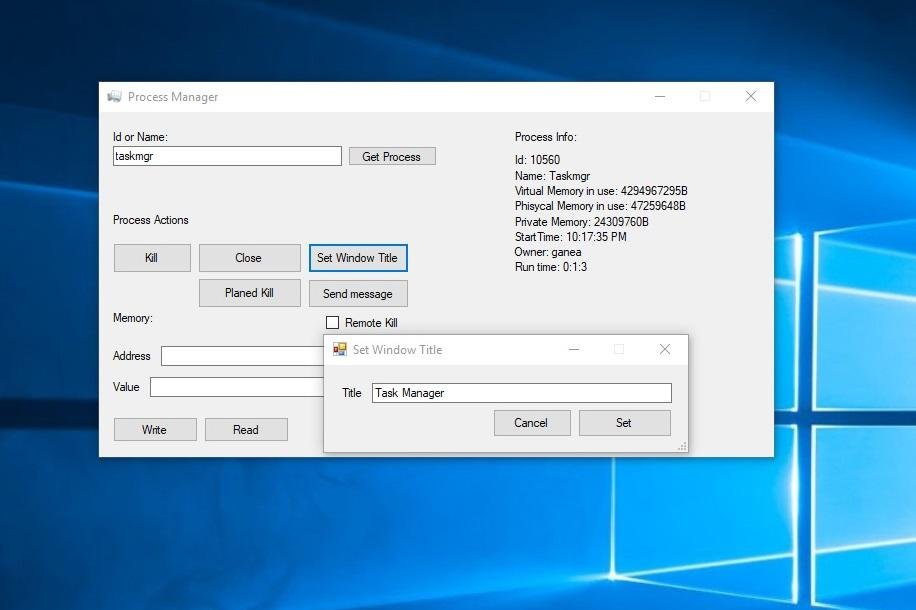Viewport: 916px width, 610px height.
Task: Close the Set Window Title dialog
Action: pyautogui.click(x=664, y=349)
